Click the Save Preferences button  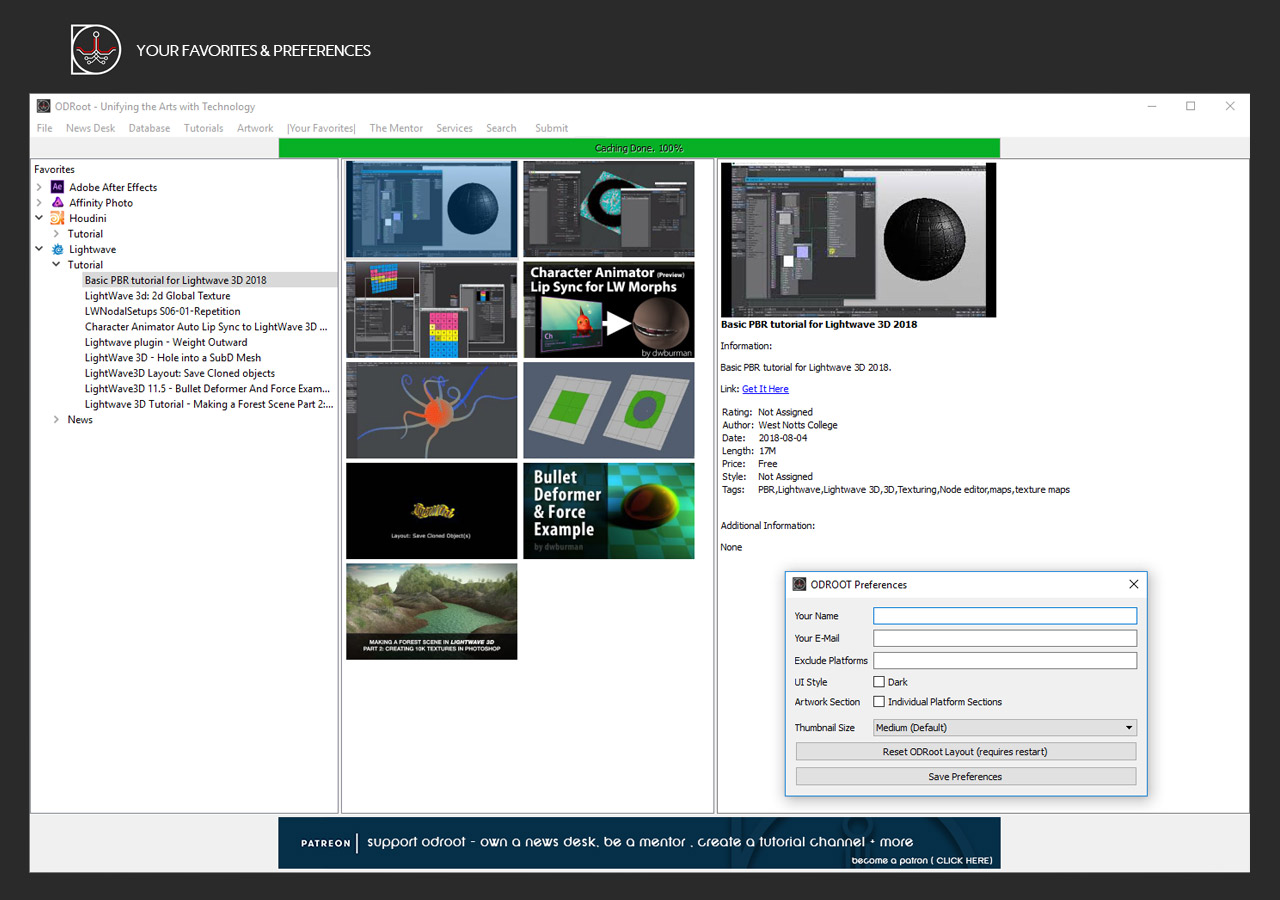pyautogui.click(x=965, y=776)
